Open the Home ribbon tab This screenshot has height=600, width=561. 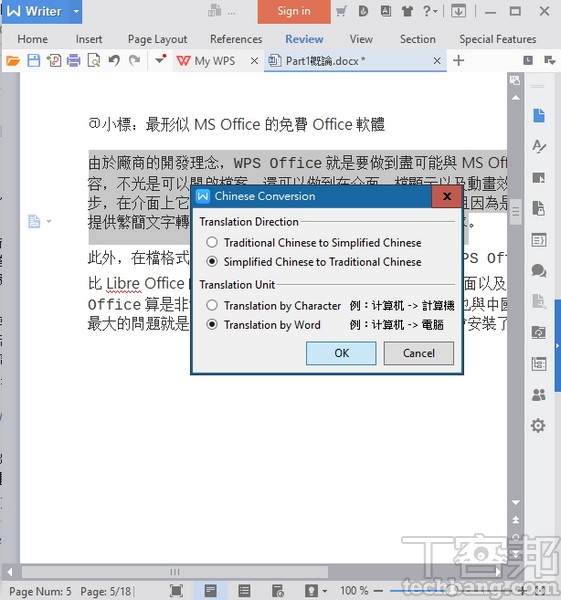pyautogui.click(x=33, y=39)
